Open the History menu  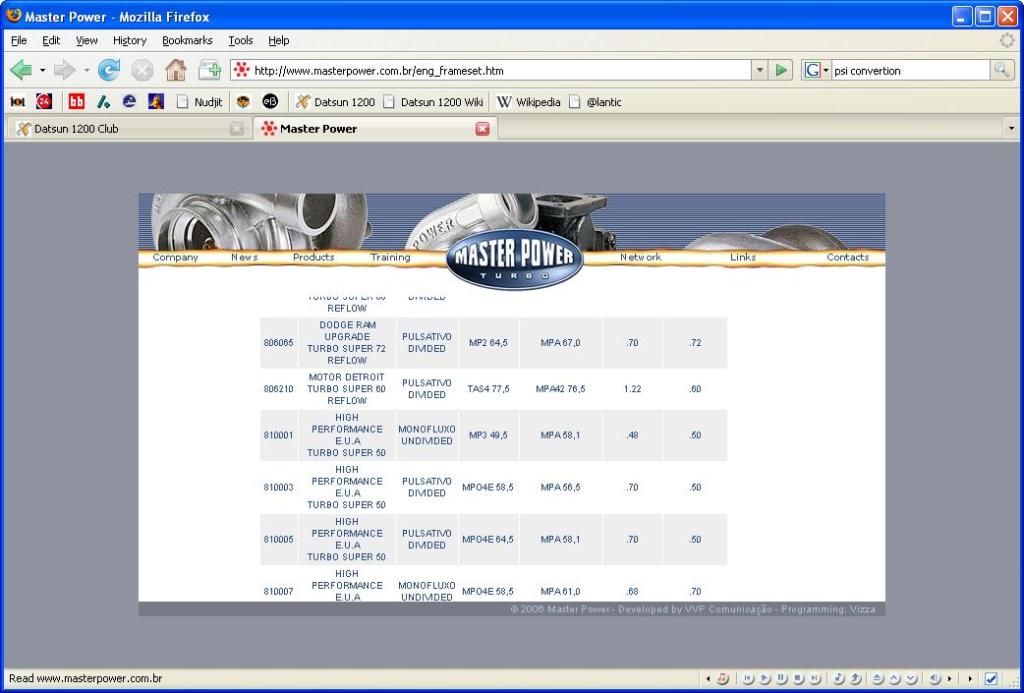tap(129, 40)
